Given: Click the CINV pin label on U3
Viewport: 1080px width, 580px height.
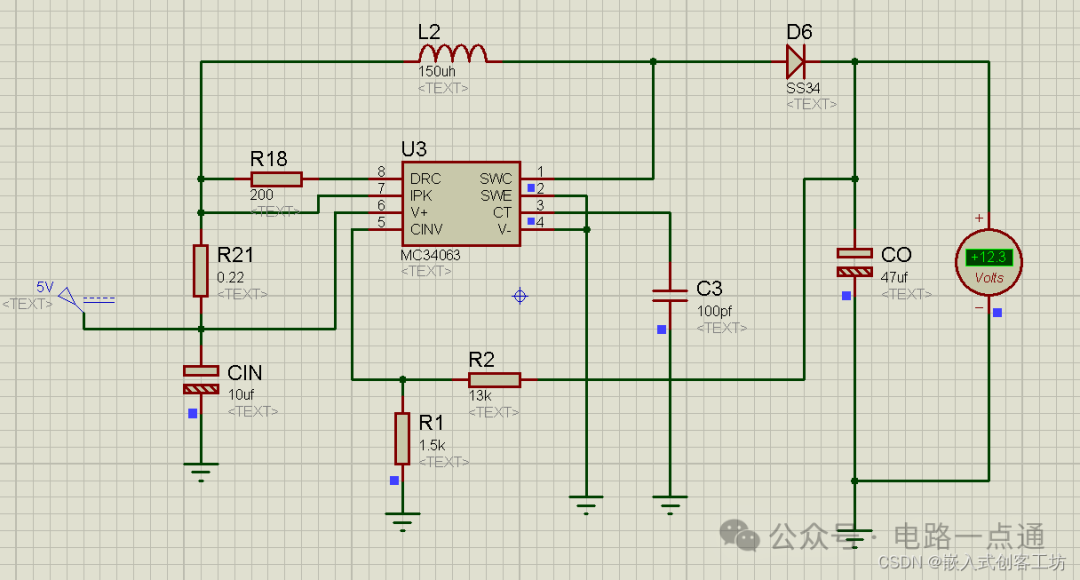Looking at the screenshot, I should pyautogui.click(x=426, y=229).
